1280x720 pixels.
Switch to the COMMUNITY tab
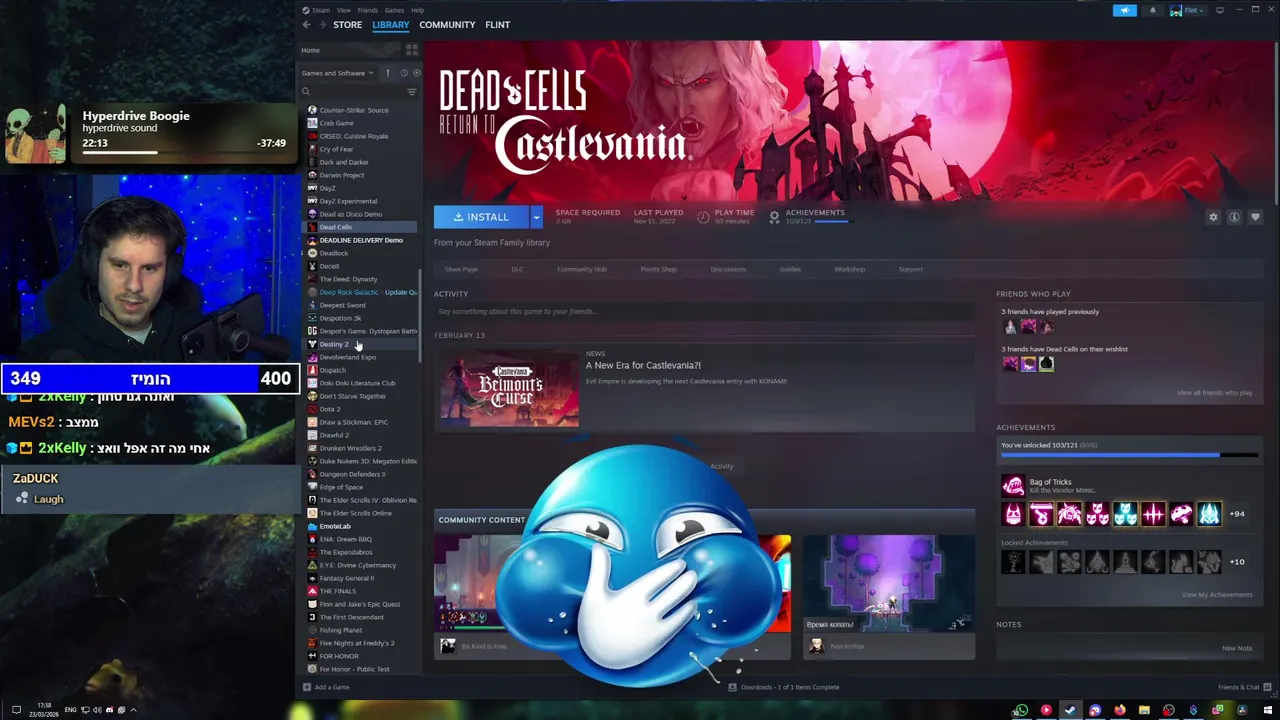447,25
